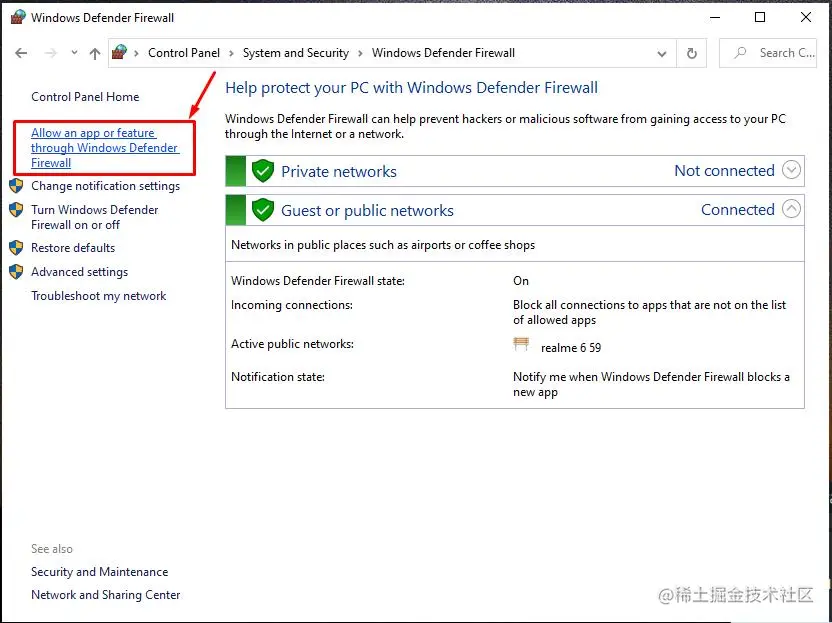This screenshot has width=832, height=623.
Task: Click shield icon beside Turn Firewall on or off
Action: click(x=16, y=210)
